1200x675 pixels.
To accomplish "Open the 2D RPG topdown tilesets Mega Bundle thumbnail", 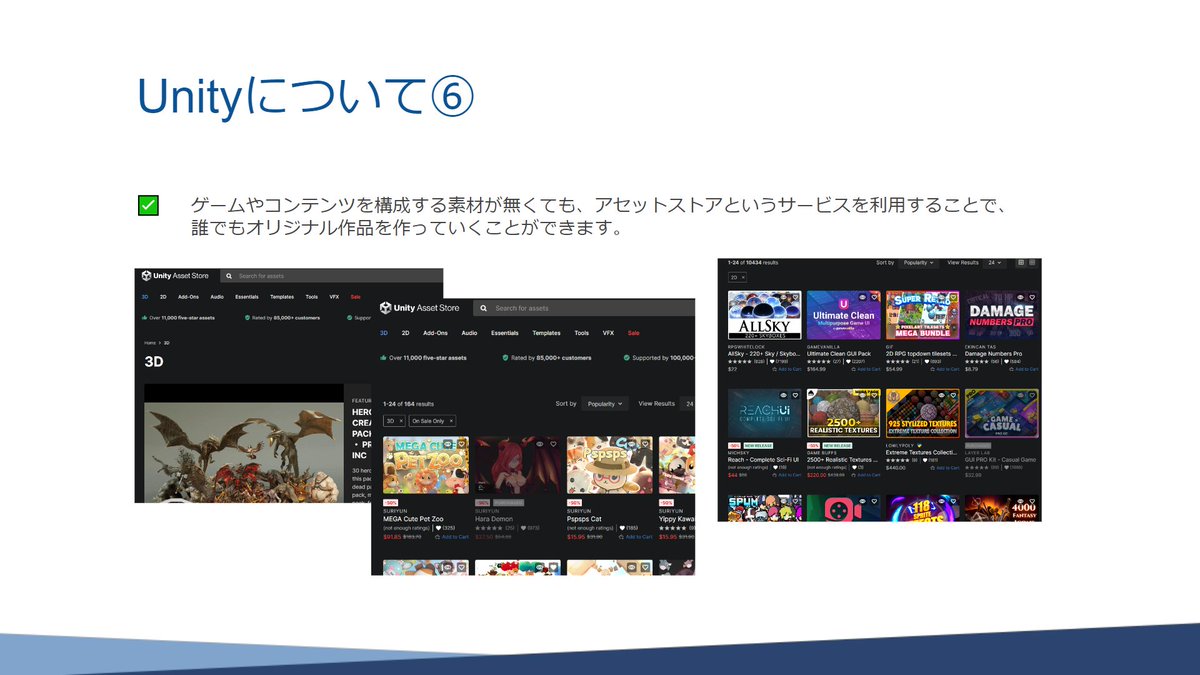I will (x=922, y=315).
